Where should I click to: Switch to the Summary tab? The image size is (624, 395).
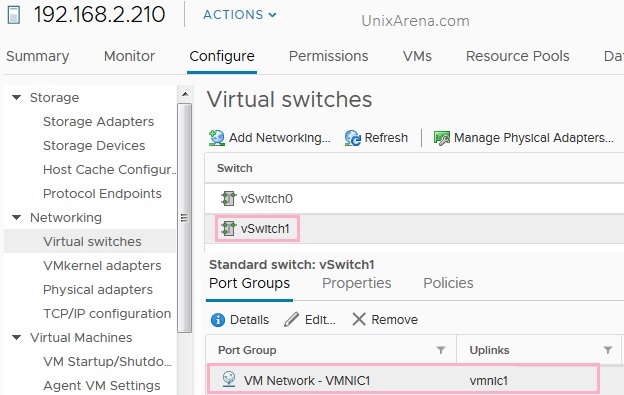coord(38,56)
